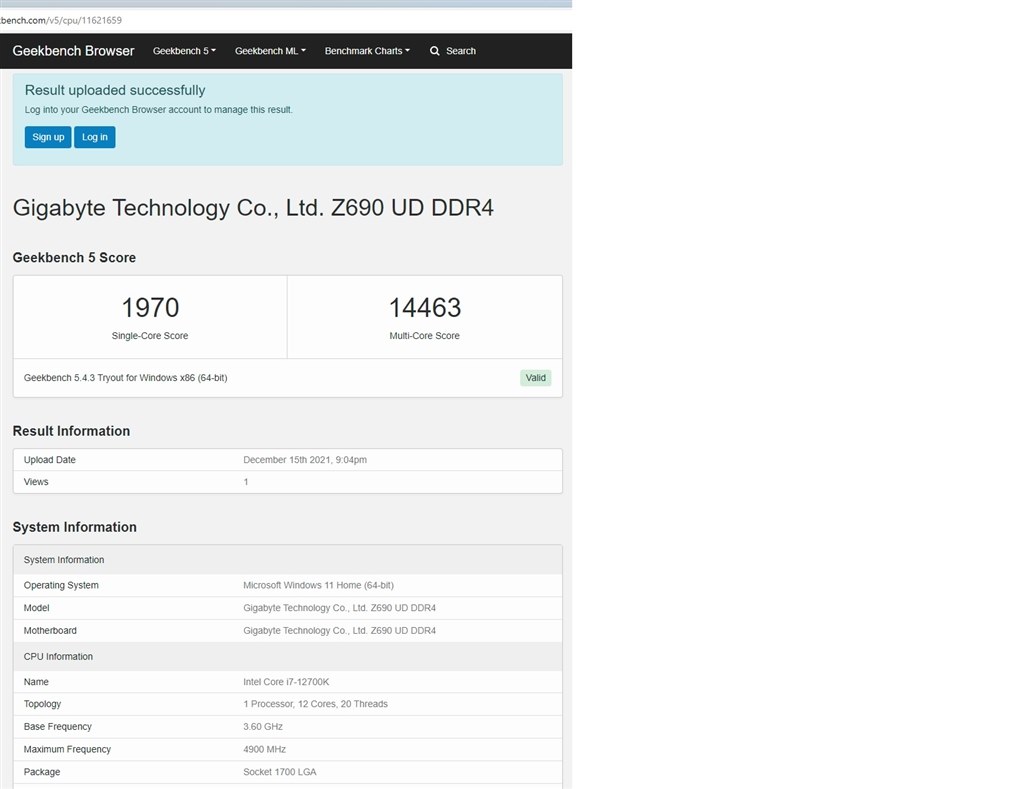Click the Package row label
1024x789 pixels.
42,772
